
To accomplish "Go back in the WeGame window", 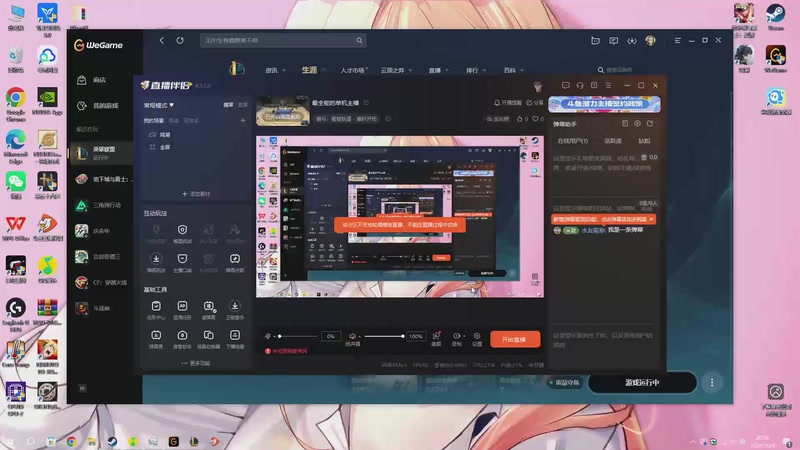I will click(x=161, y=40).
